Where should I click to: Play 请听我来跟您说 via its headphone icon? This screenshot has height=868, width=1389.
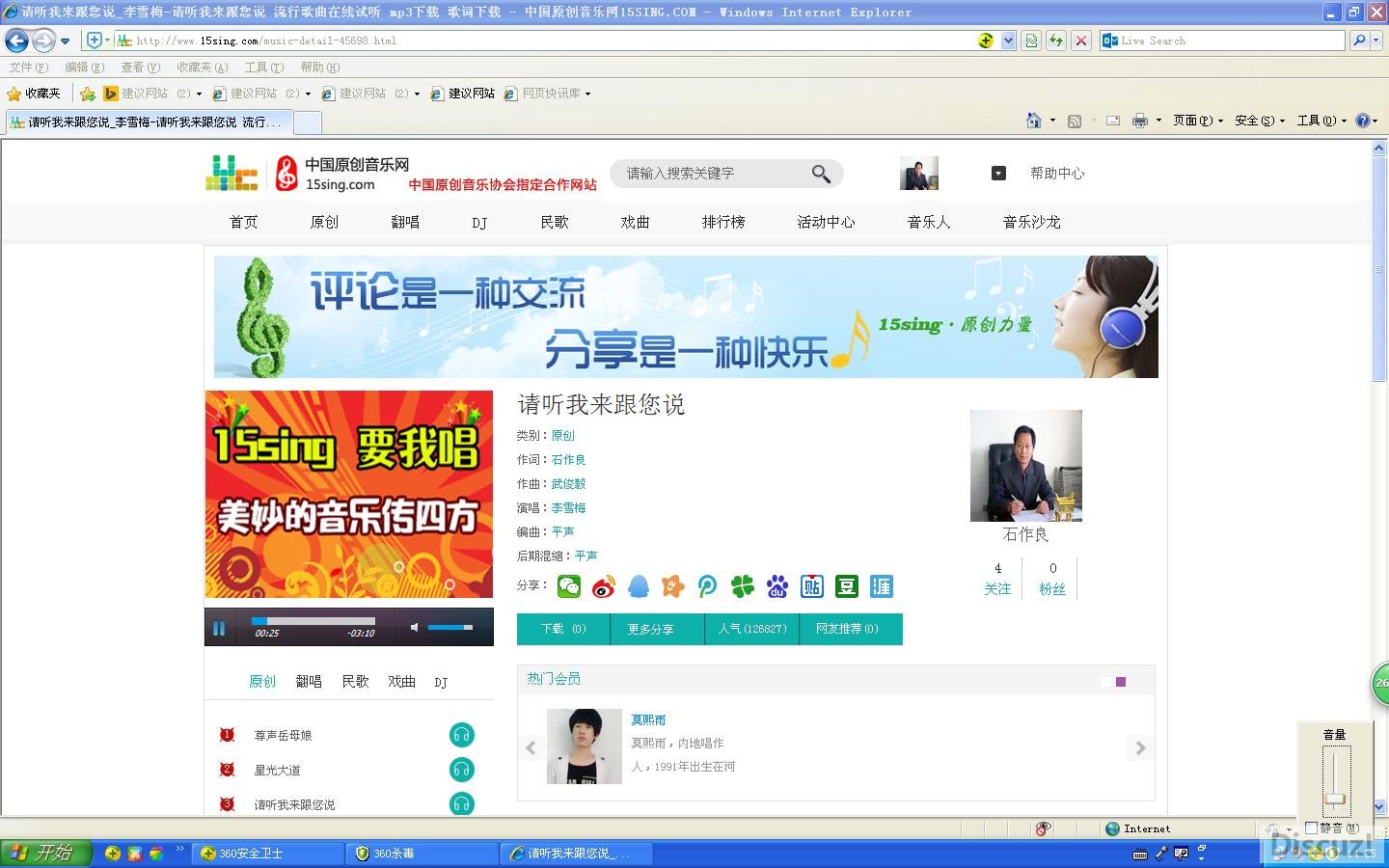click(462, 803)
